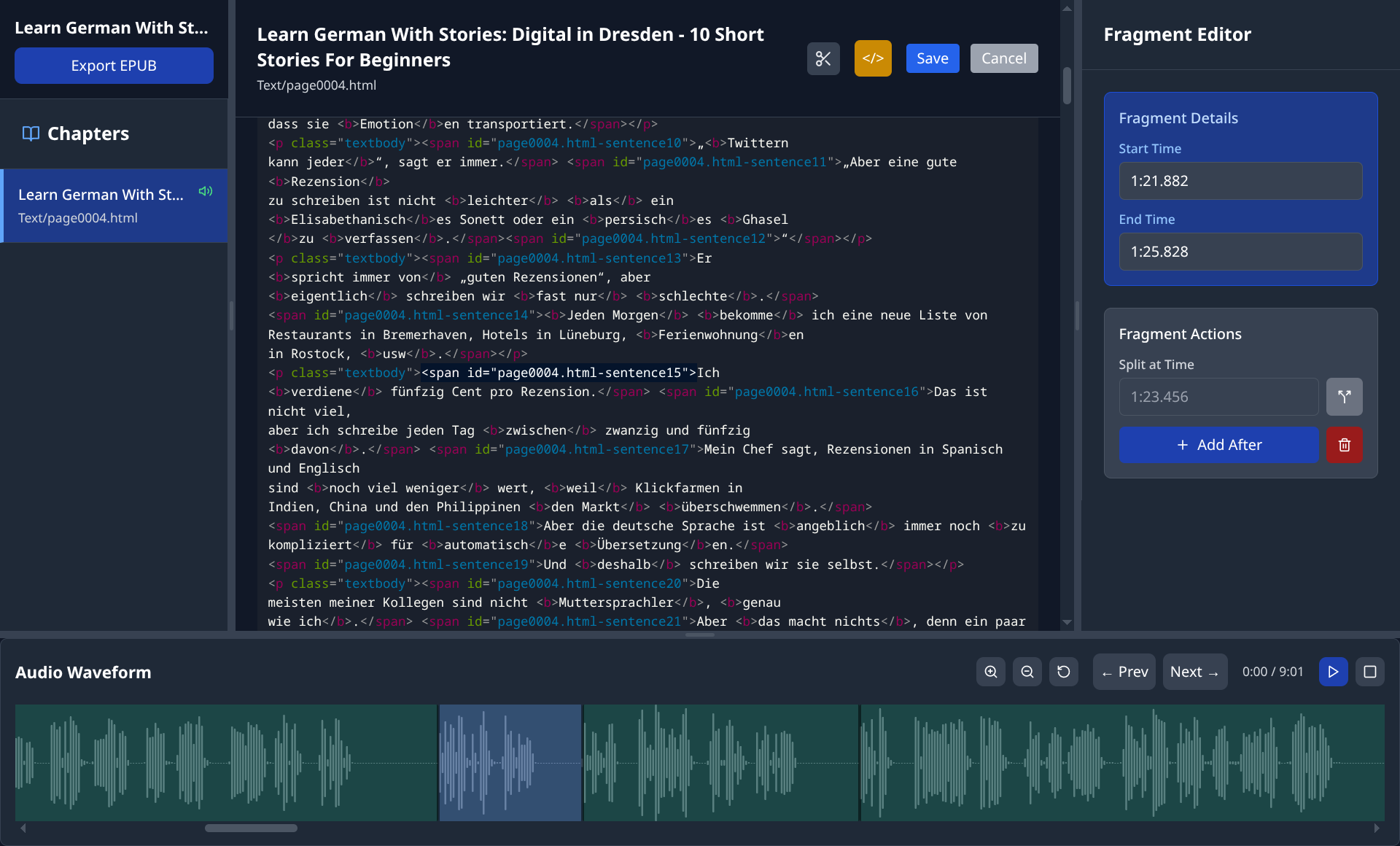Click the playback time 0:00 / 9:01
The height and width of the screenshot is (846, 1400).
coord(1272,672)
